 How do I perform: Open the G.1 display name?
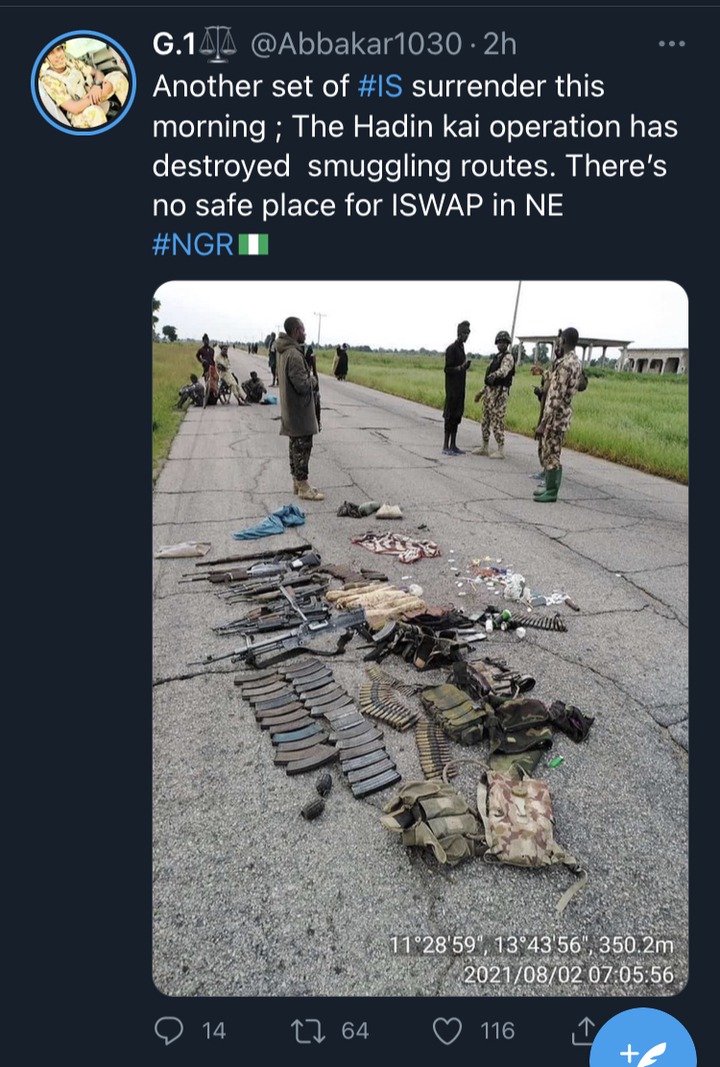174,45
